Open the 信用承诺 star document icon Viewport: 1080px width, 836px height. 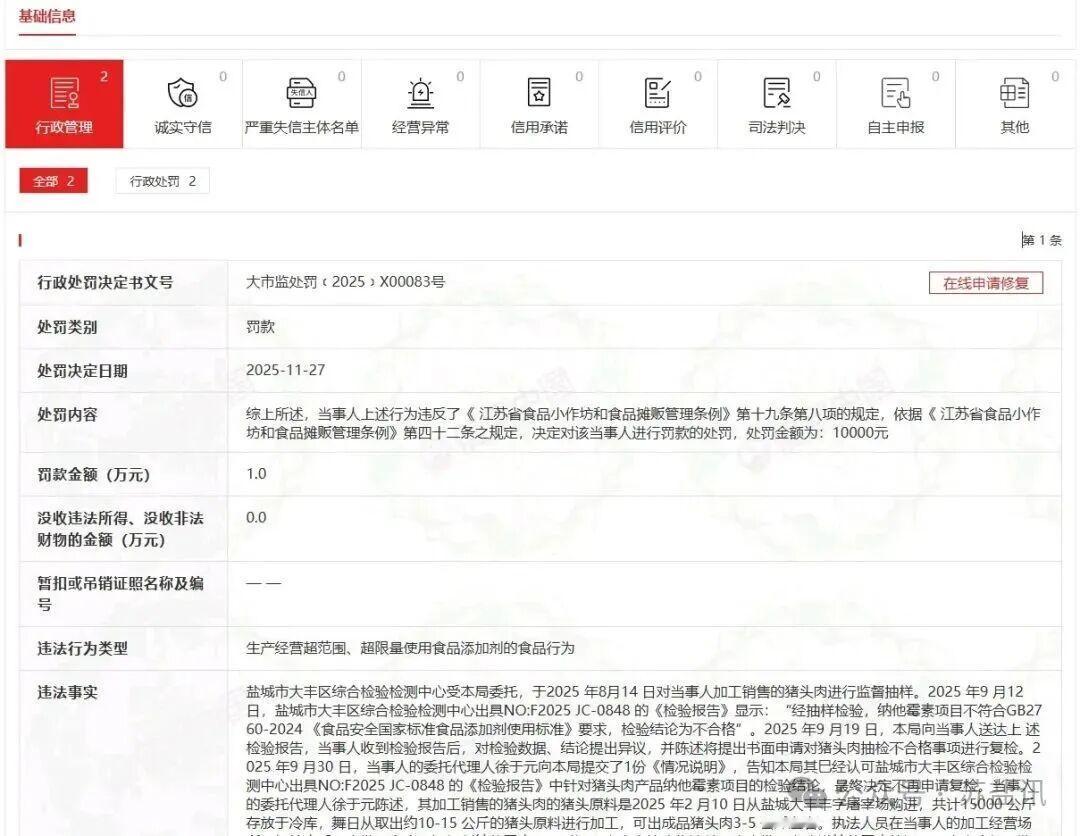(540, 95)
